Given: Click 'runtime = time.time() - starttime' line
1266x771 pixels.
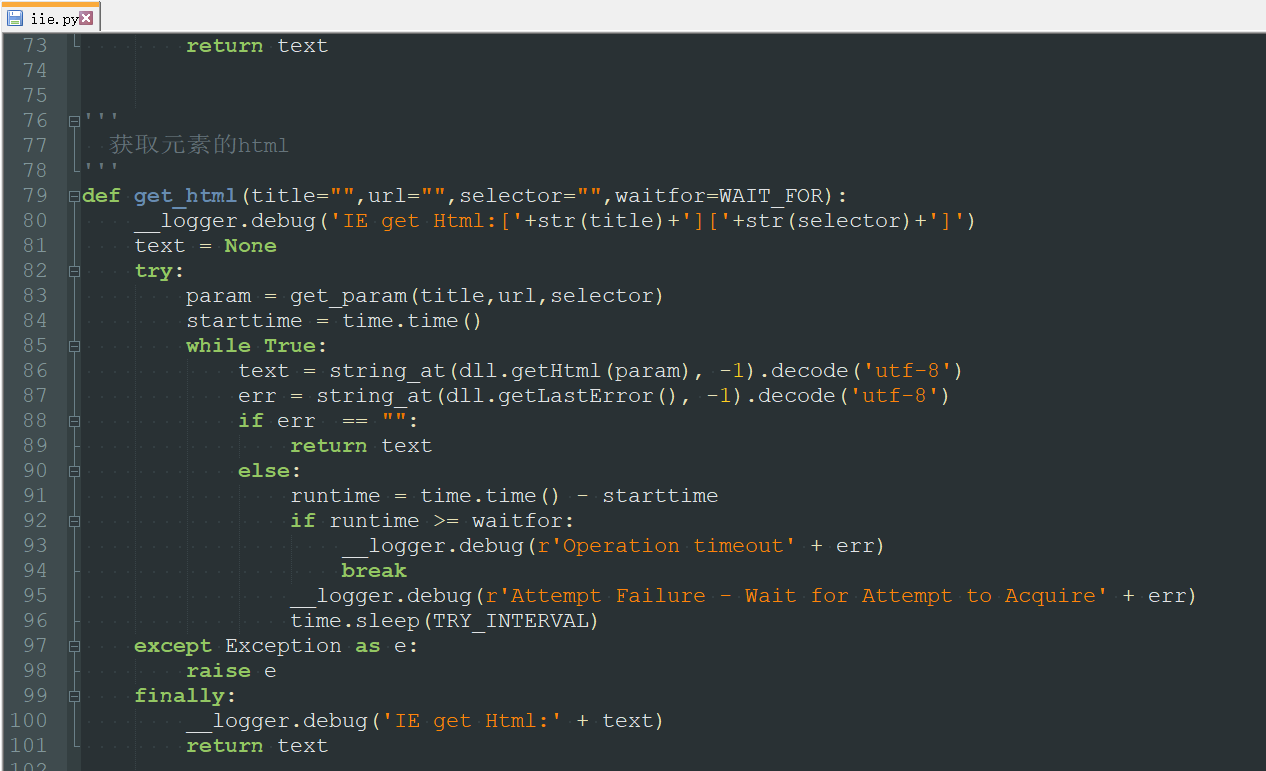Looking at the screenshot, I should [x=504, y=496].
